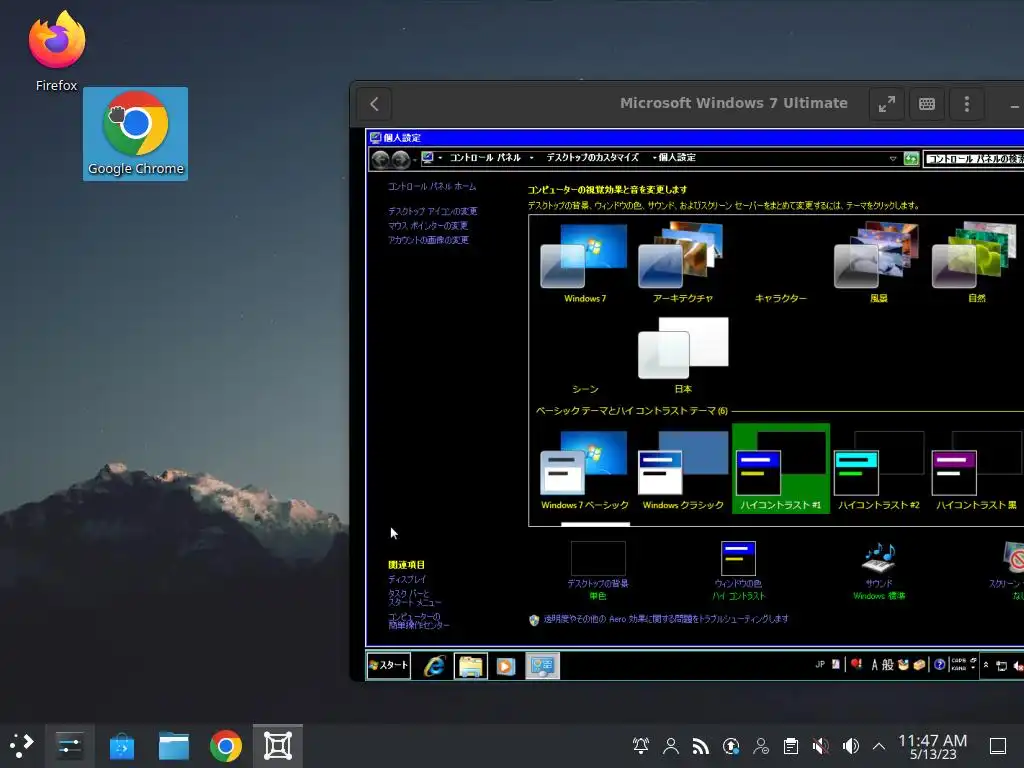Viewport: 1024px width, 768px height.
Task: Open the Aero troubleshooting link
Action: coord(665,619)
